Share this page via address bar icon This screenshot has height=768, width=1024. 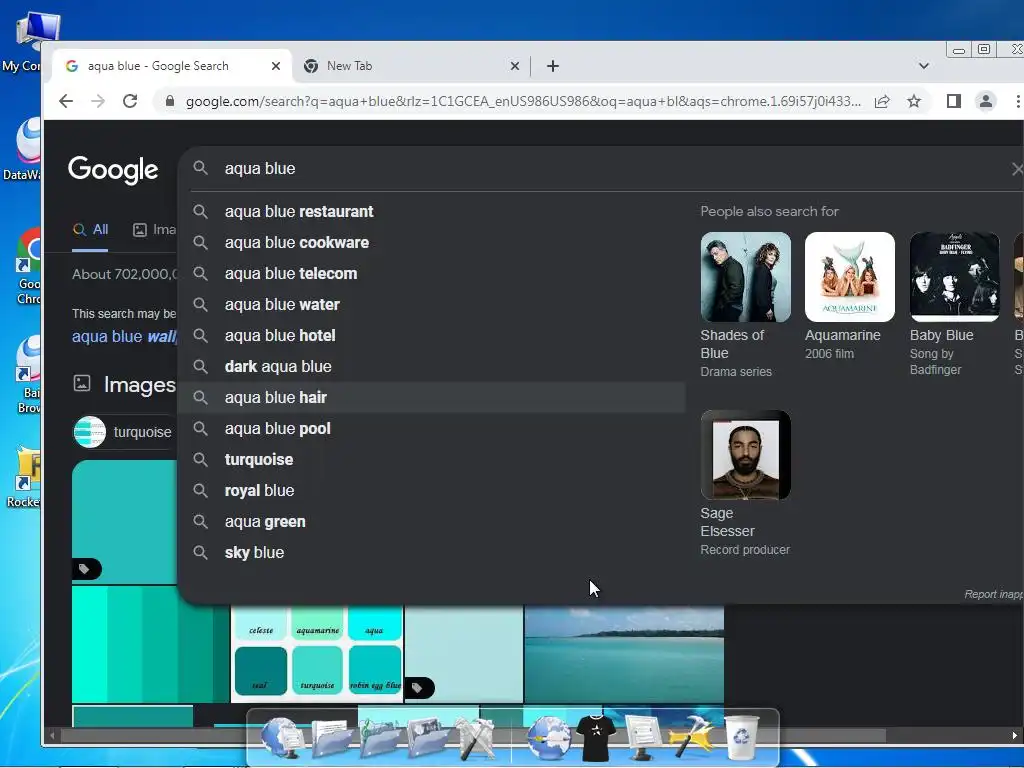(882, 101)
